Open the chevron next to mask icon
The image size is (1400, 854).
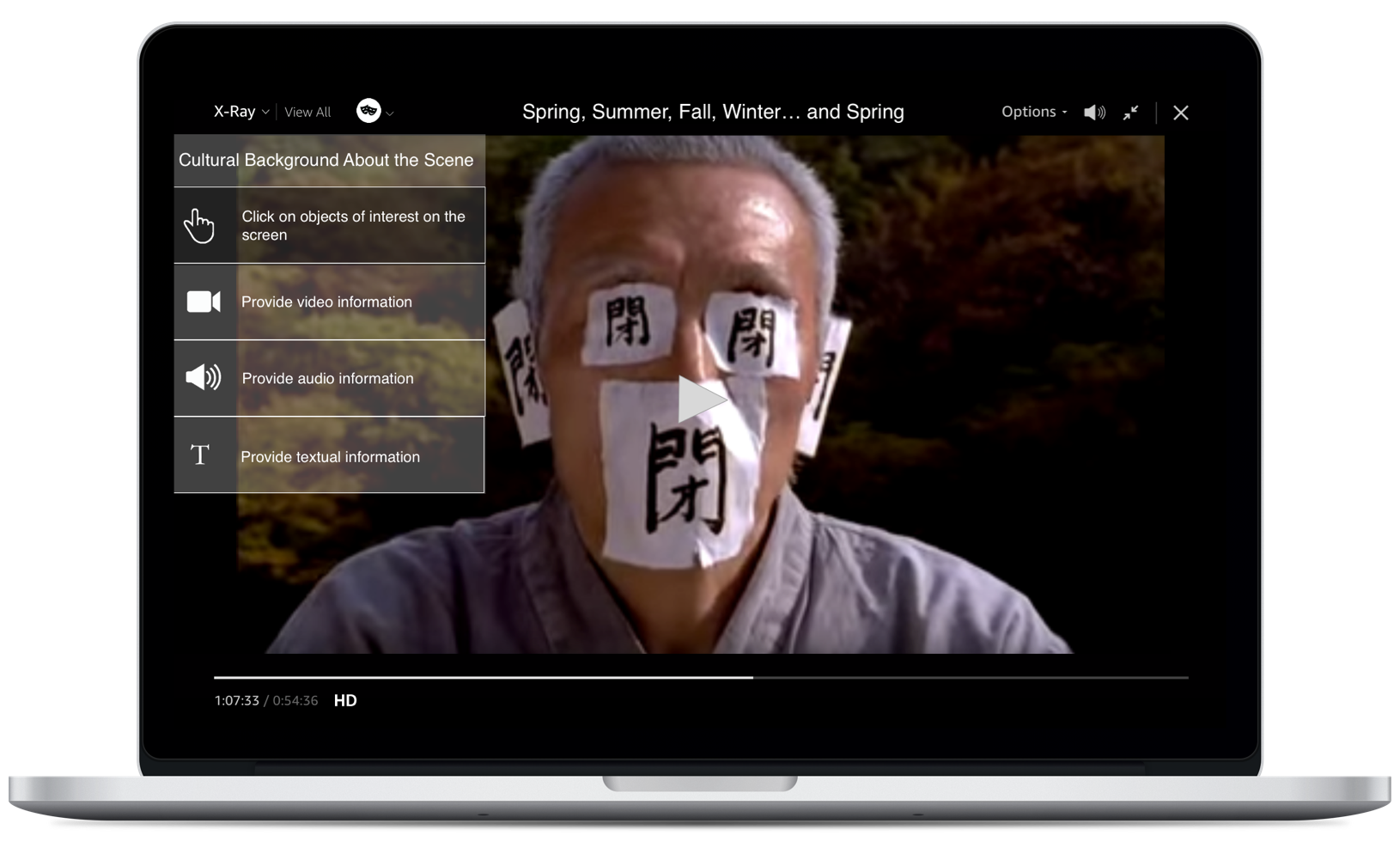coord(390,113)
